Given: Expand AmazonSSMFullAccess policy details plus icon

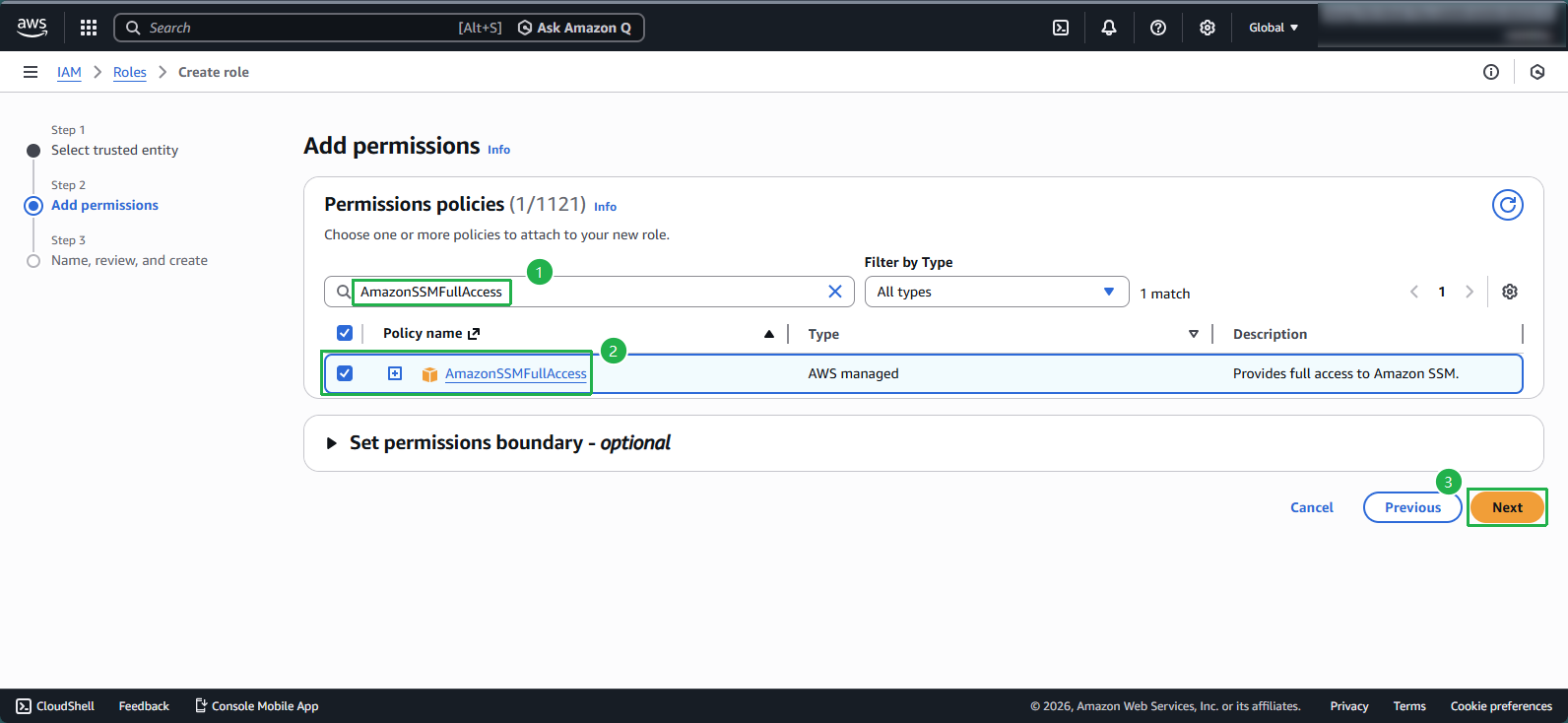Looking at the screenshot, I should (395, 373).
